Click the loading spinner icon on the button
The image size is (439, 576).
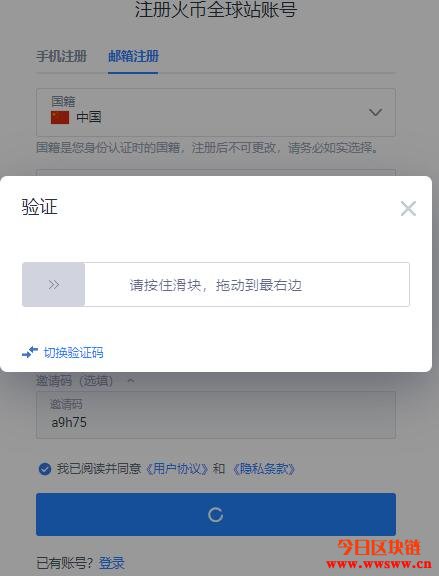pos(216,515)
